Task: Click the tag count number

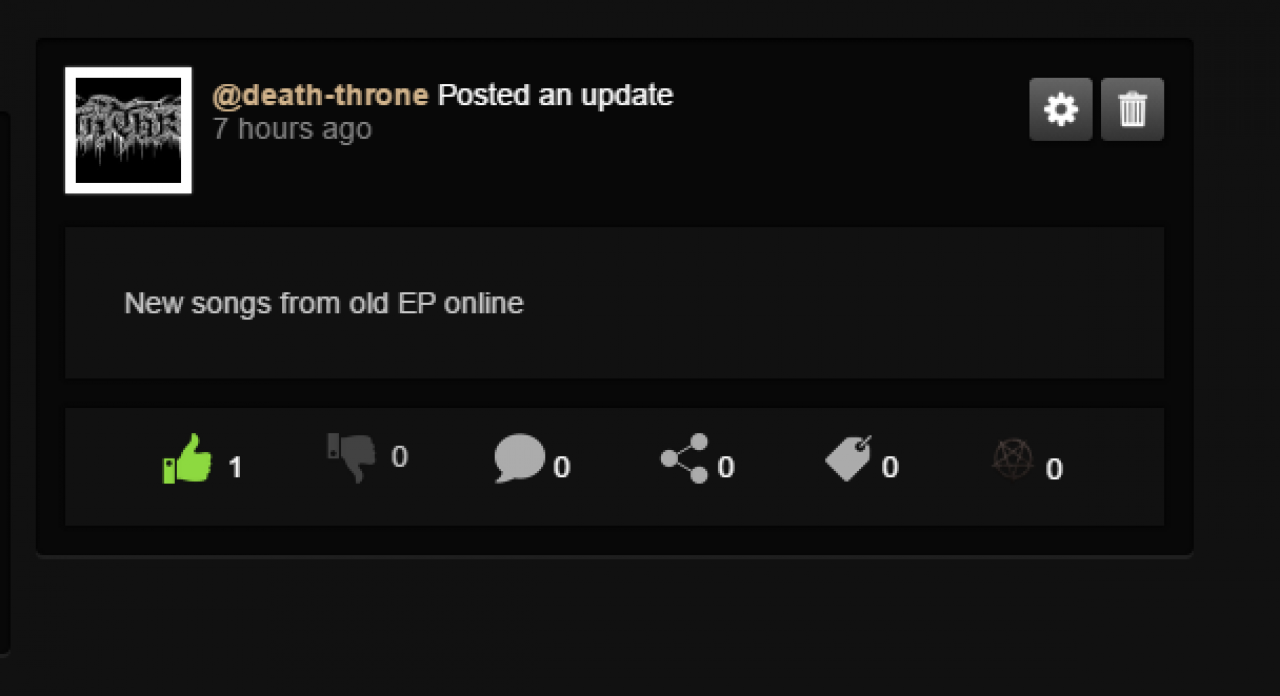Action: click(x=890, y=468)
